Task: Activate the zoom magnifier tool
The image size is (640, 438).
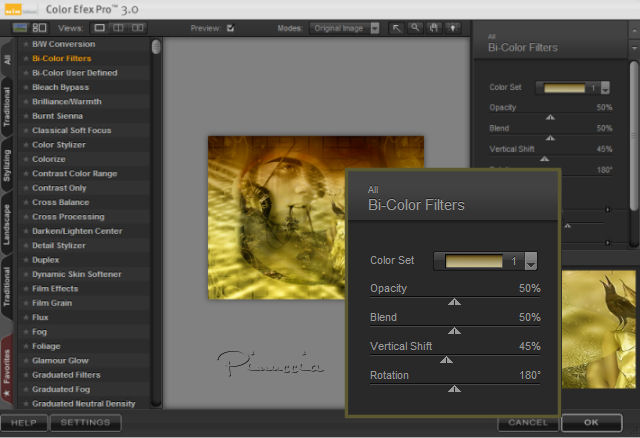Action: click(414, 28)
